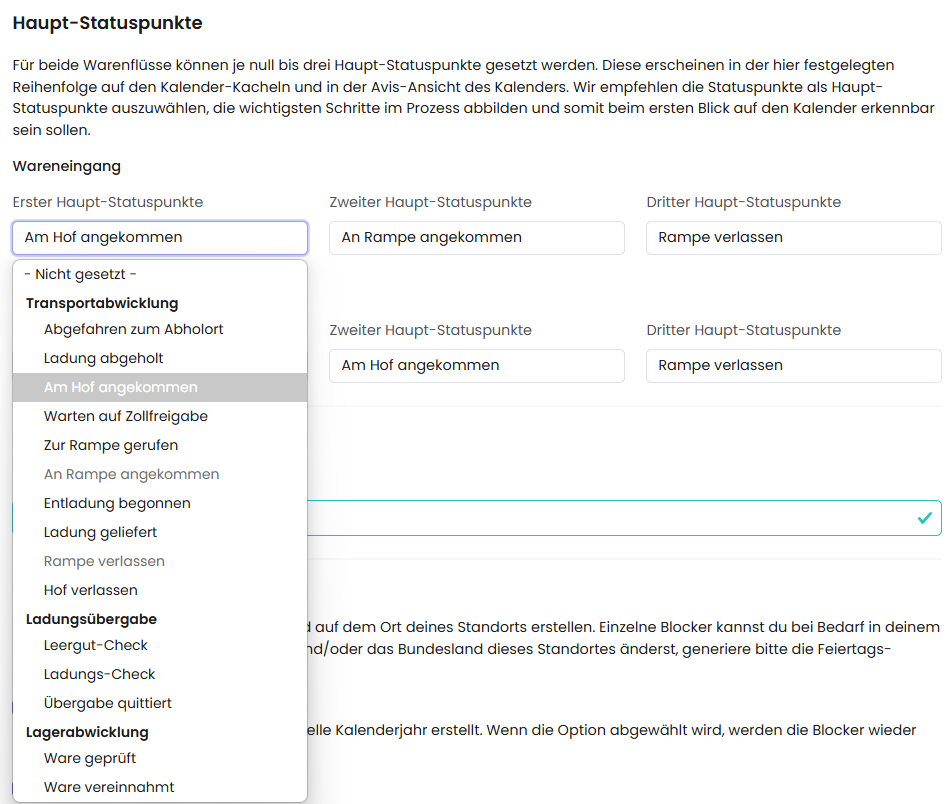Choose 'Ware vereinnahmt' option
The width and height of the screenshot is (951, 804).
tap(108, 787)
